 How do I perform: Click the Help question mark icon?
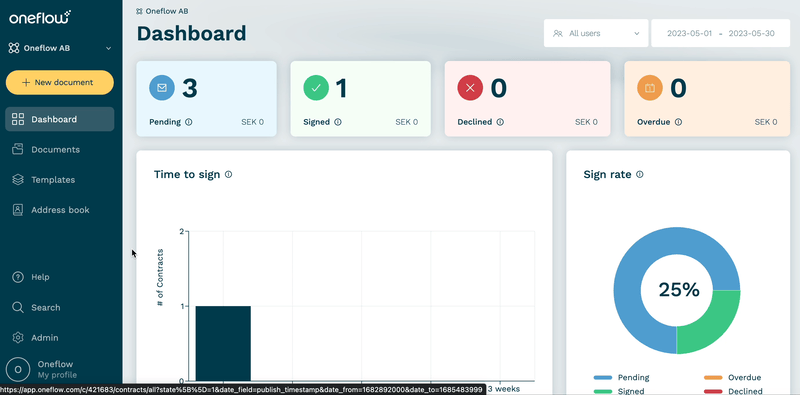point(18,277)
